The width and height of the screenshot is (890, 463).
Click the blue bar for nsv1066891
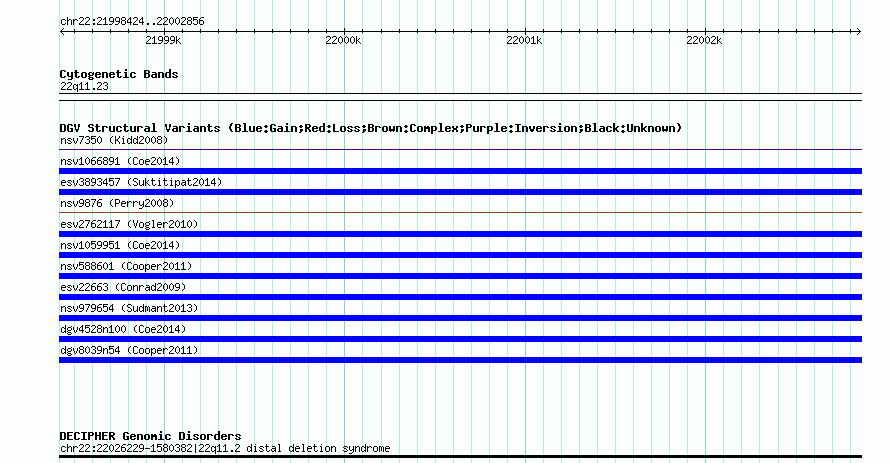[x=460, y=171]
